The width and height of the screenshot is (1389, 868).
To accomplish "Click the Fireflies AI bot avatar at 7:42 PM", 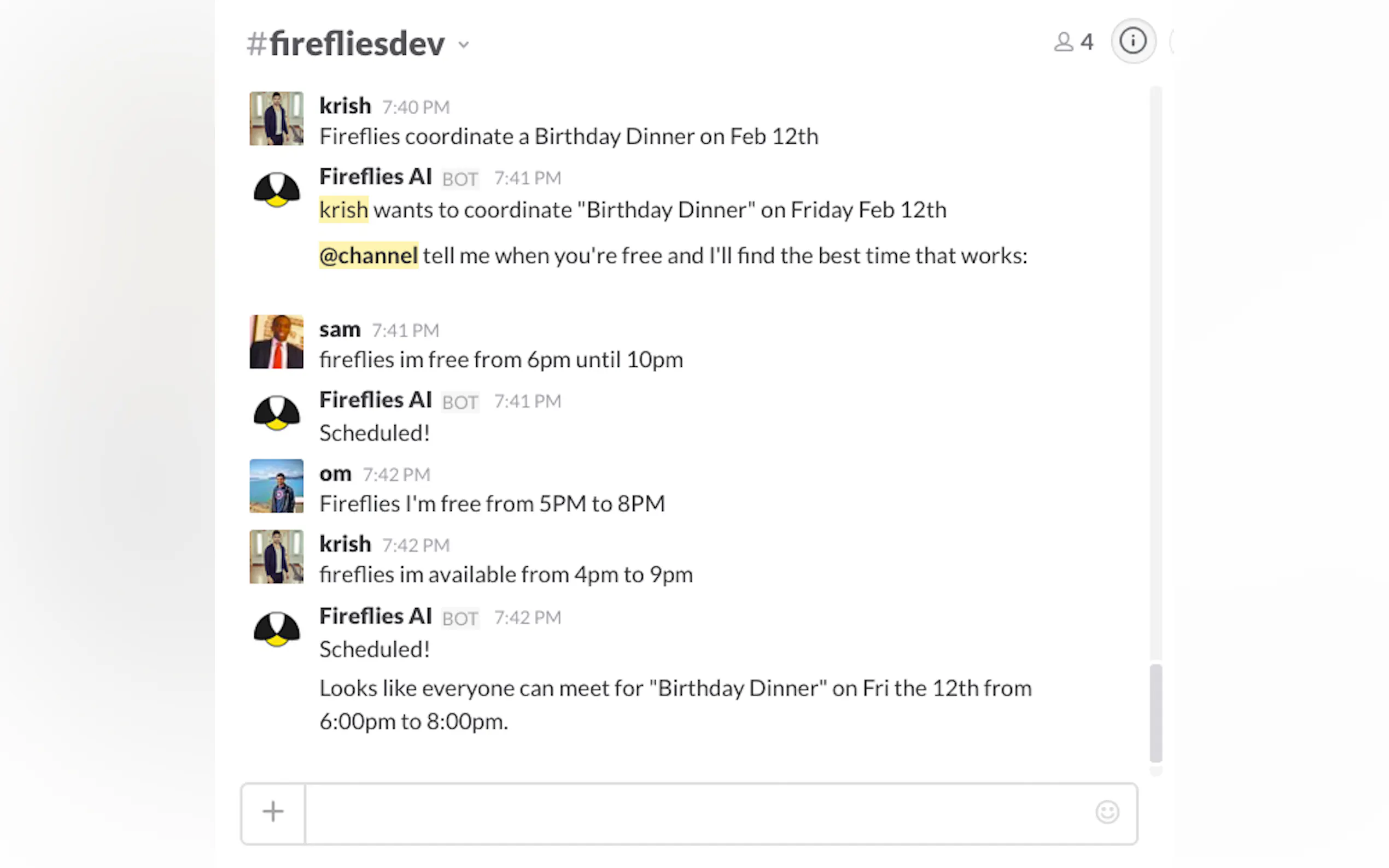I will (x=277, y=630).
